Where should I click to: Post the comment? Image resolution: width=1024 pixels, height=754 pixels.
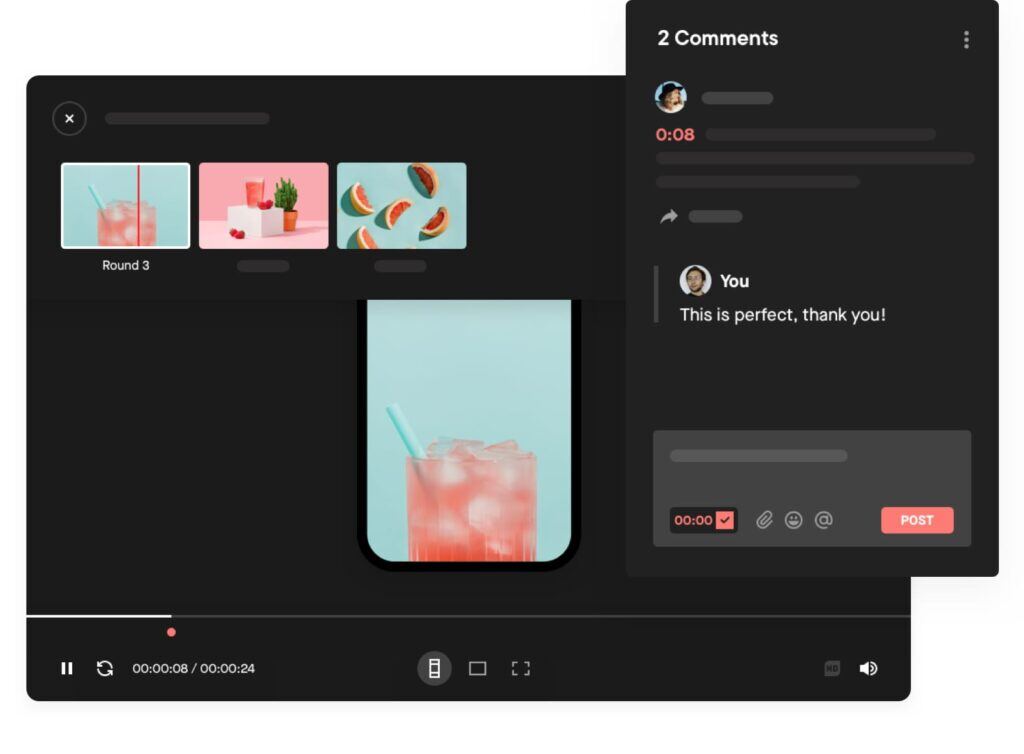click(916, 520)
